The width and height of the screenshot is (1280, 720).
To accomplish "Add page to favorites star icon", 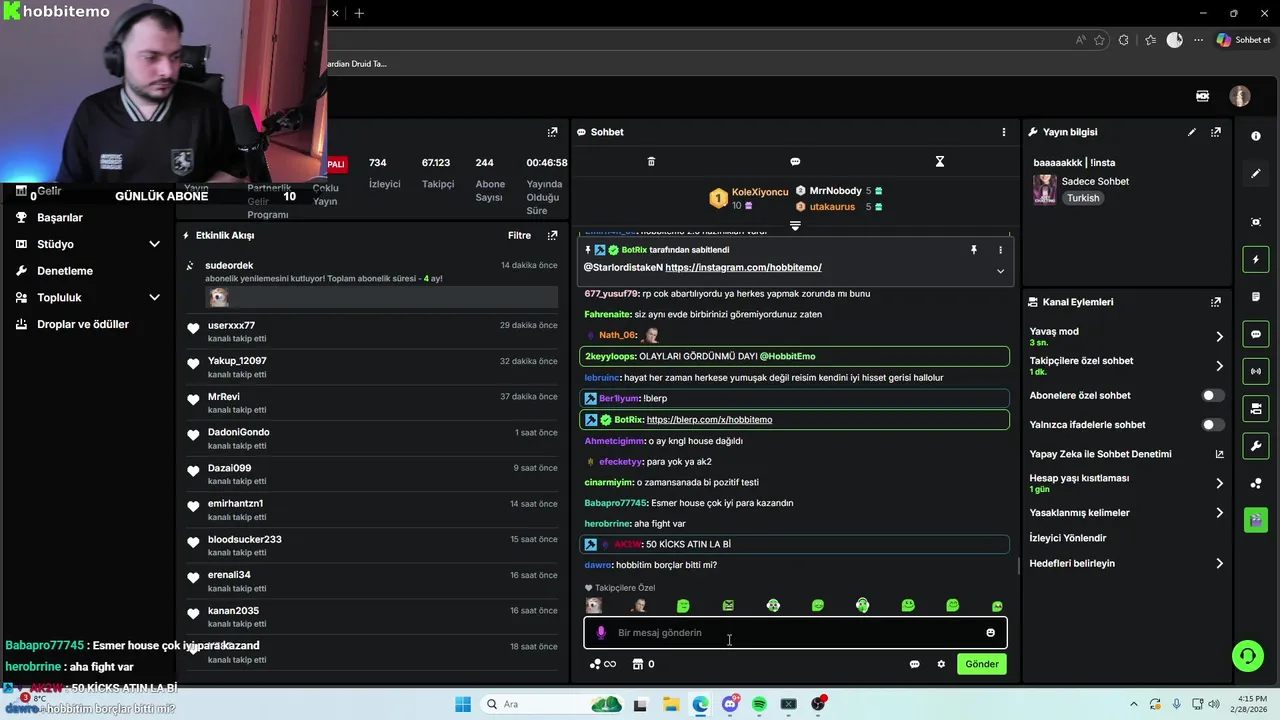I will [1100, 40].
